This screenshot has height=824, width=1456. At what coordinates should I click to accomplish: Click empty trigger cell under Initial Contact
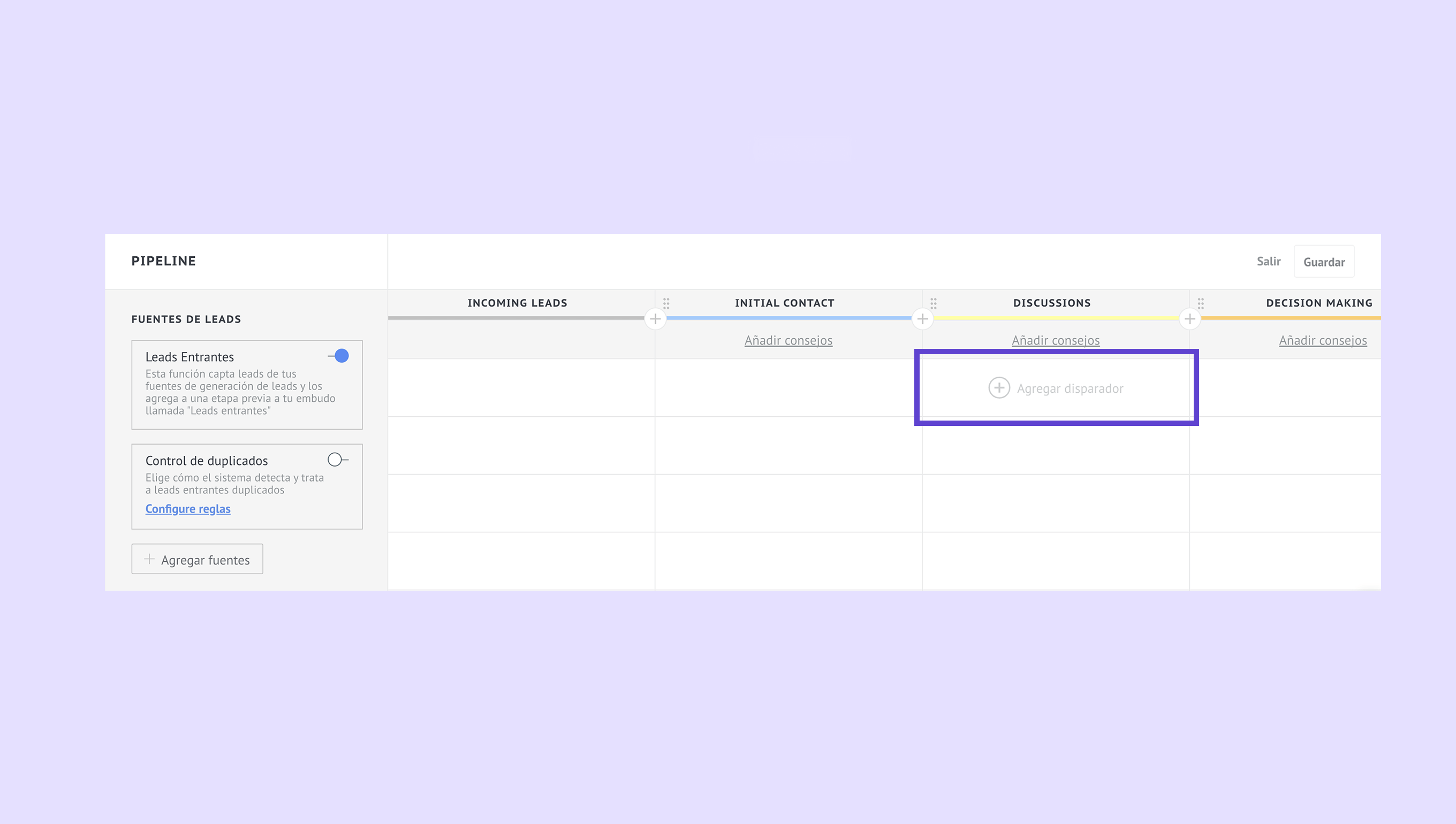[x=788, y=388]
